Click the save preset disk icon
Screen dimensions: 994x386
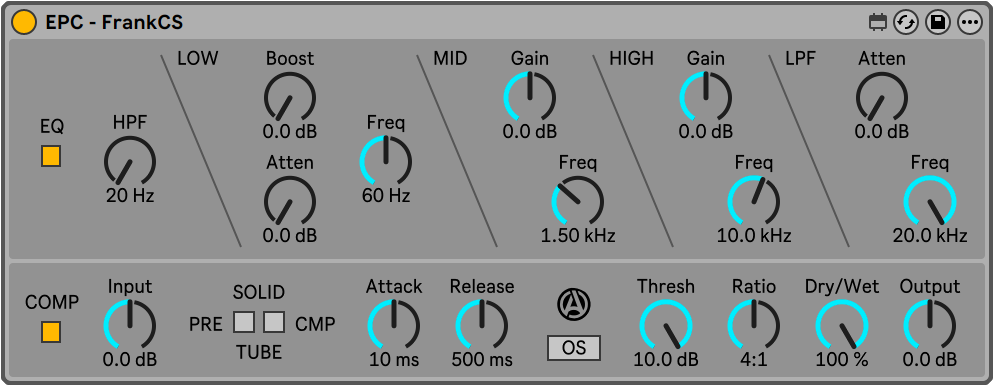click(938, 23)
